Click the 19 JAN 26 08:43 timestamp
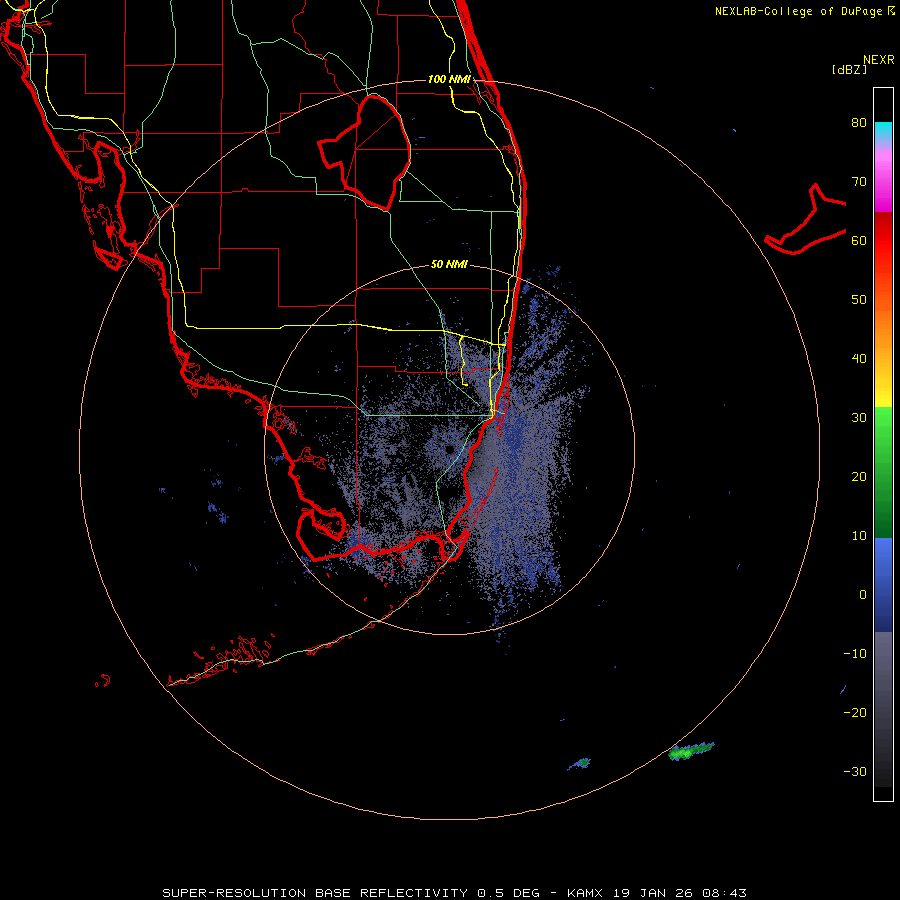900x900 pixels. [680, 893]
